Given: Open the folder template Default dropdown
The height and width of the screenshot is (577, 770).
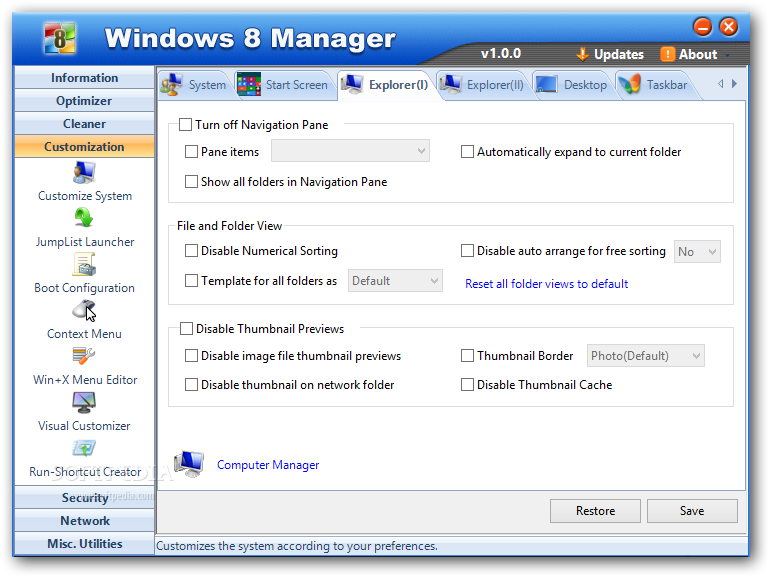Looking at the screenshot, I should coord(395,281).
